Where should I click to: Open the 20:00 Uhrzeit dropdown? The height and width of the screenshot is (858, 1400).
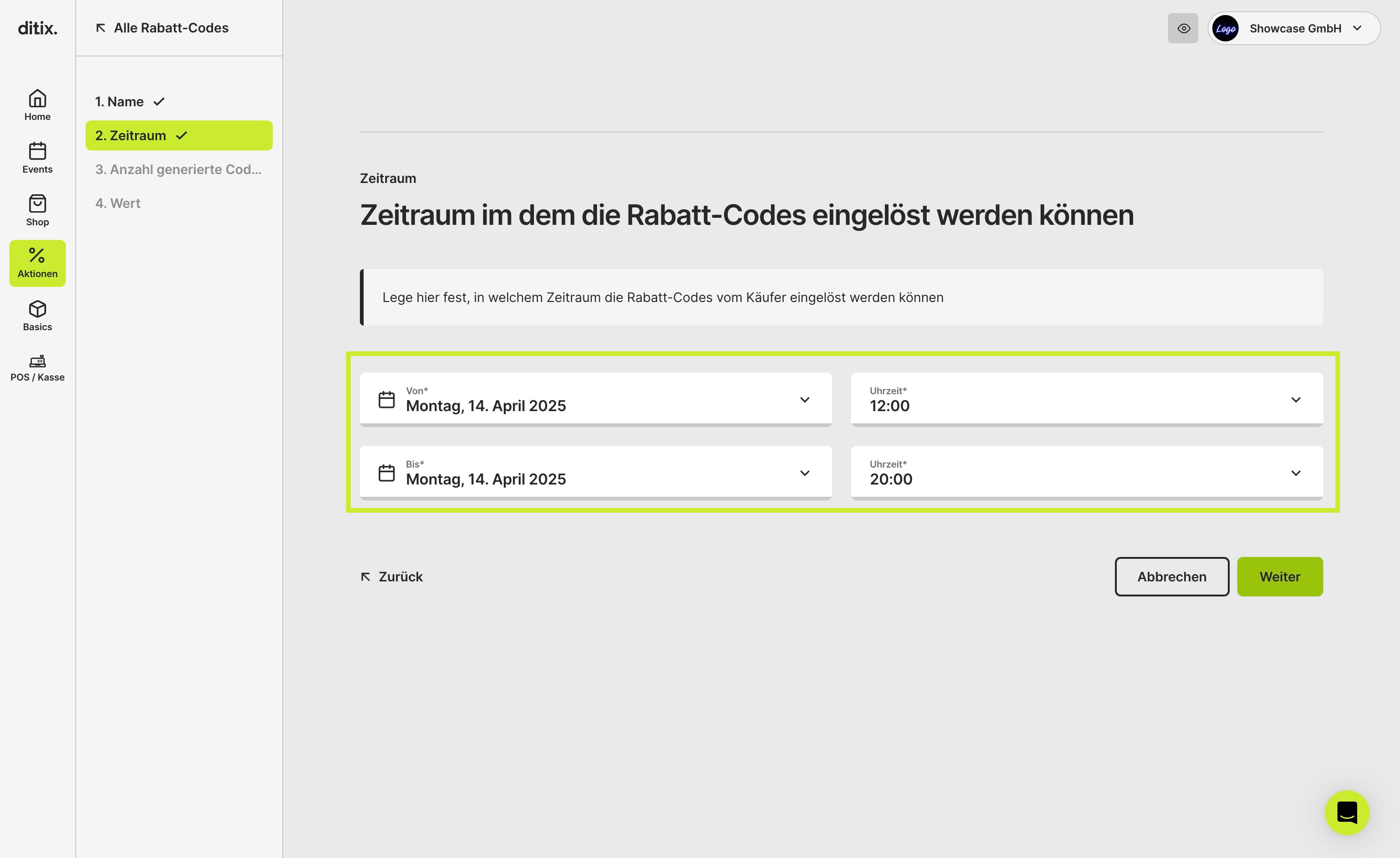(x=1086, y=472)
